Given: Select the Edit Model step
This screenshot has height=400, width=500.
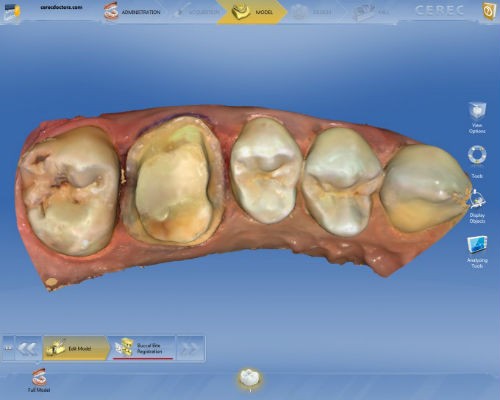Looking at the screenshot, I should tap(76, 348).
